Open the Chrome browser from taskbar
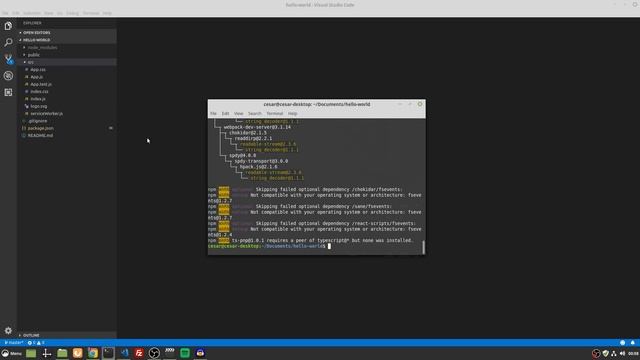640x360 pixels. [93, 353]
